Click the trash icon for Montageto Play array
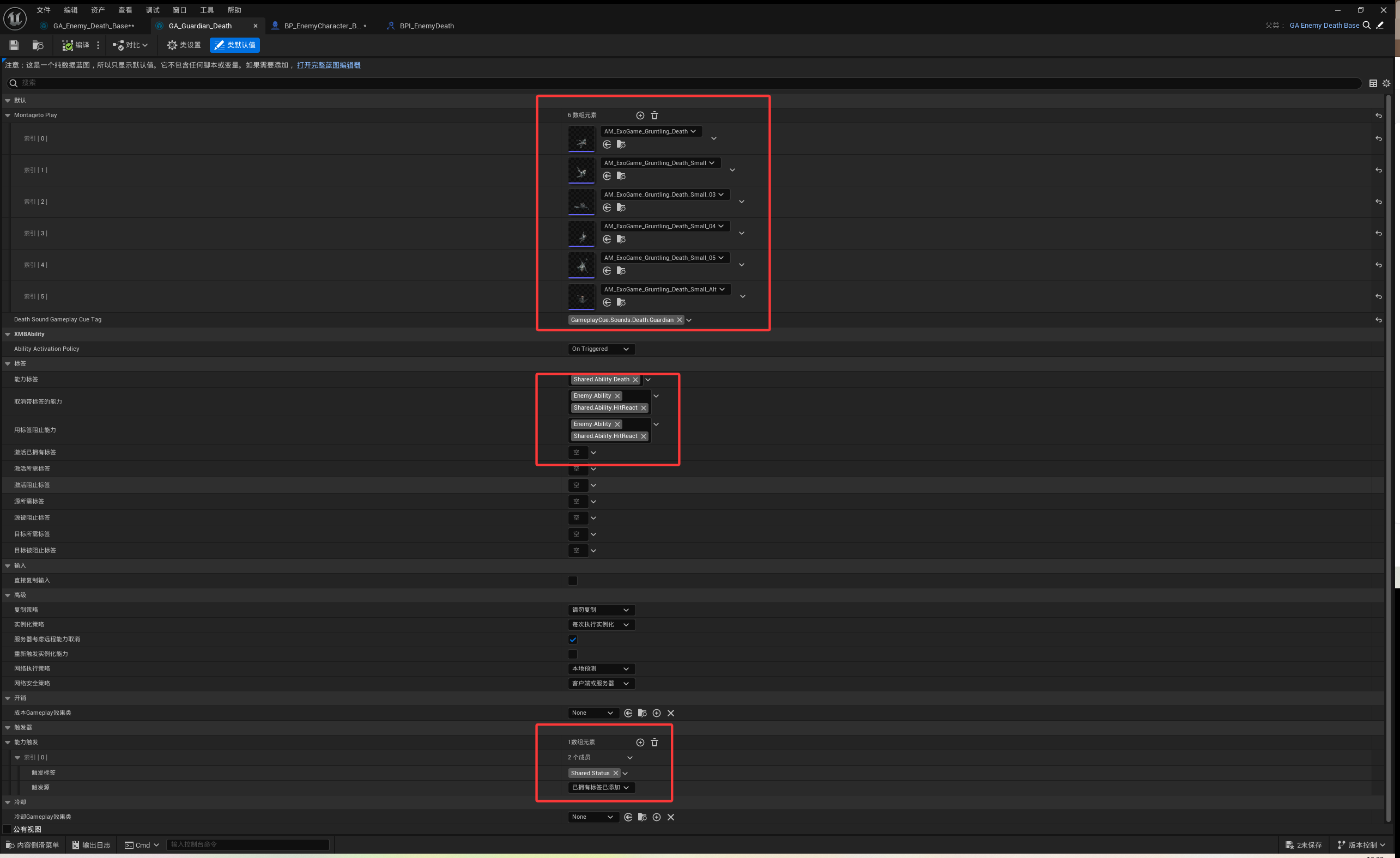The image size is (1400, 858). point(654,115)
